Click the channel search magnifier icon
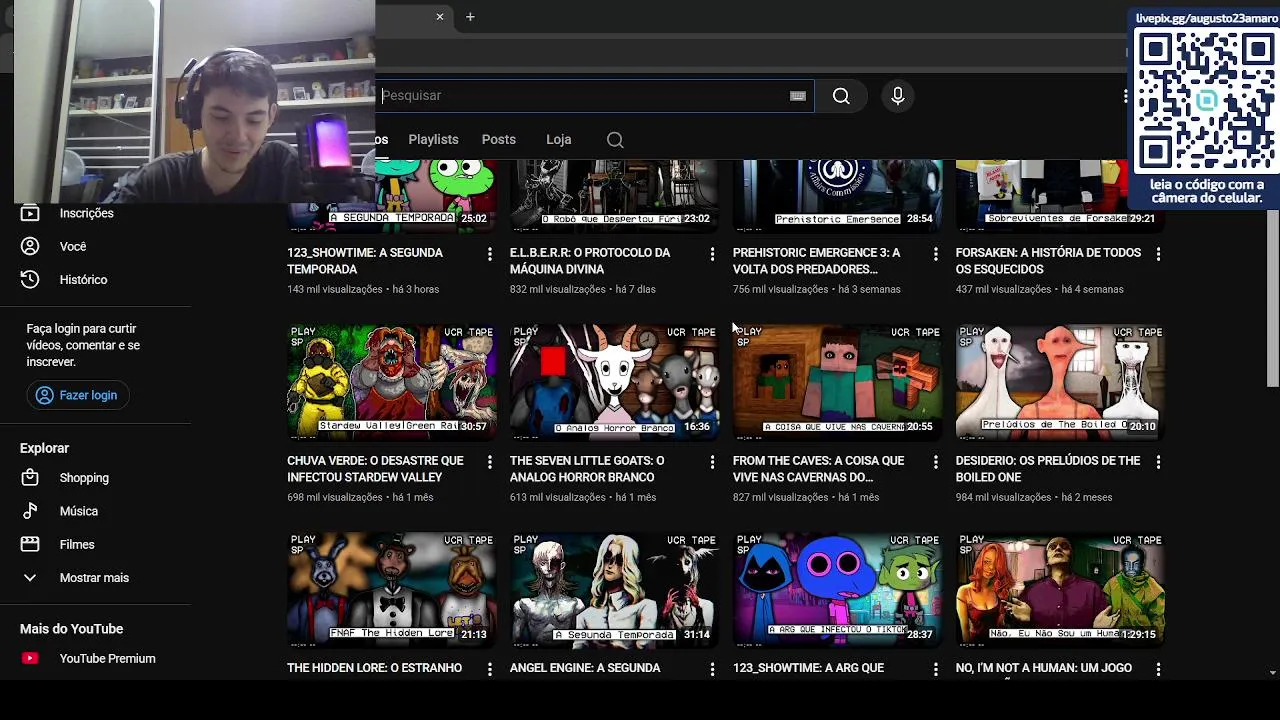Image resolution: width=1280 pixels, height=720 pixels. click(x=615, y=140)
